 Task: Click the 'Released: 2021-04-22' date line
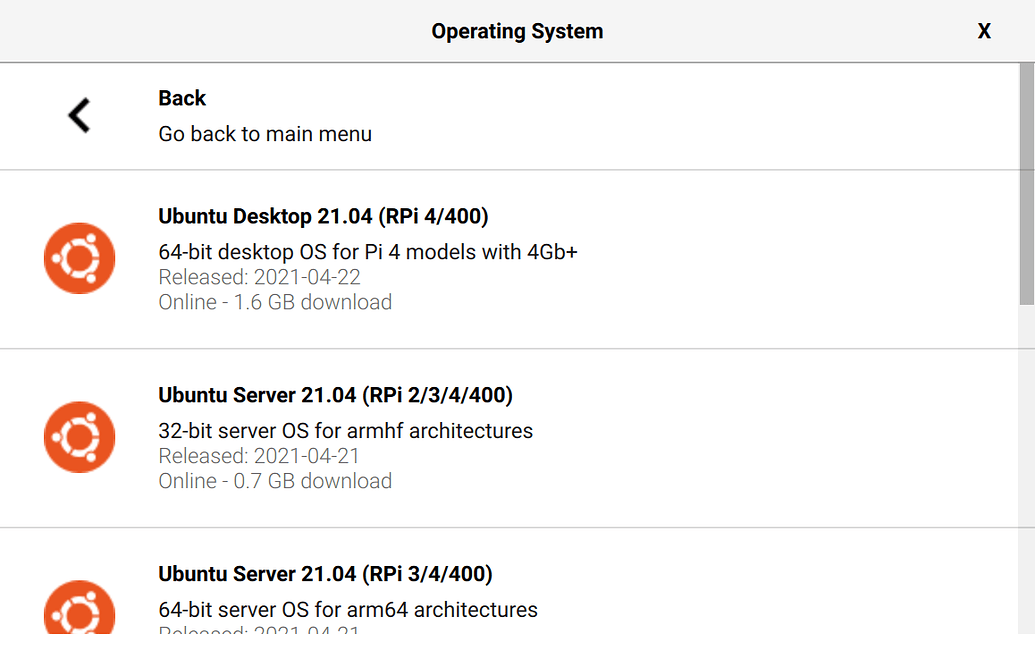[259, 277]
